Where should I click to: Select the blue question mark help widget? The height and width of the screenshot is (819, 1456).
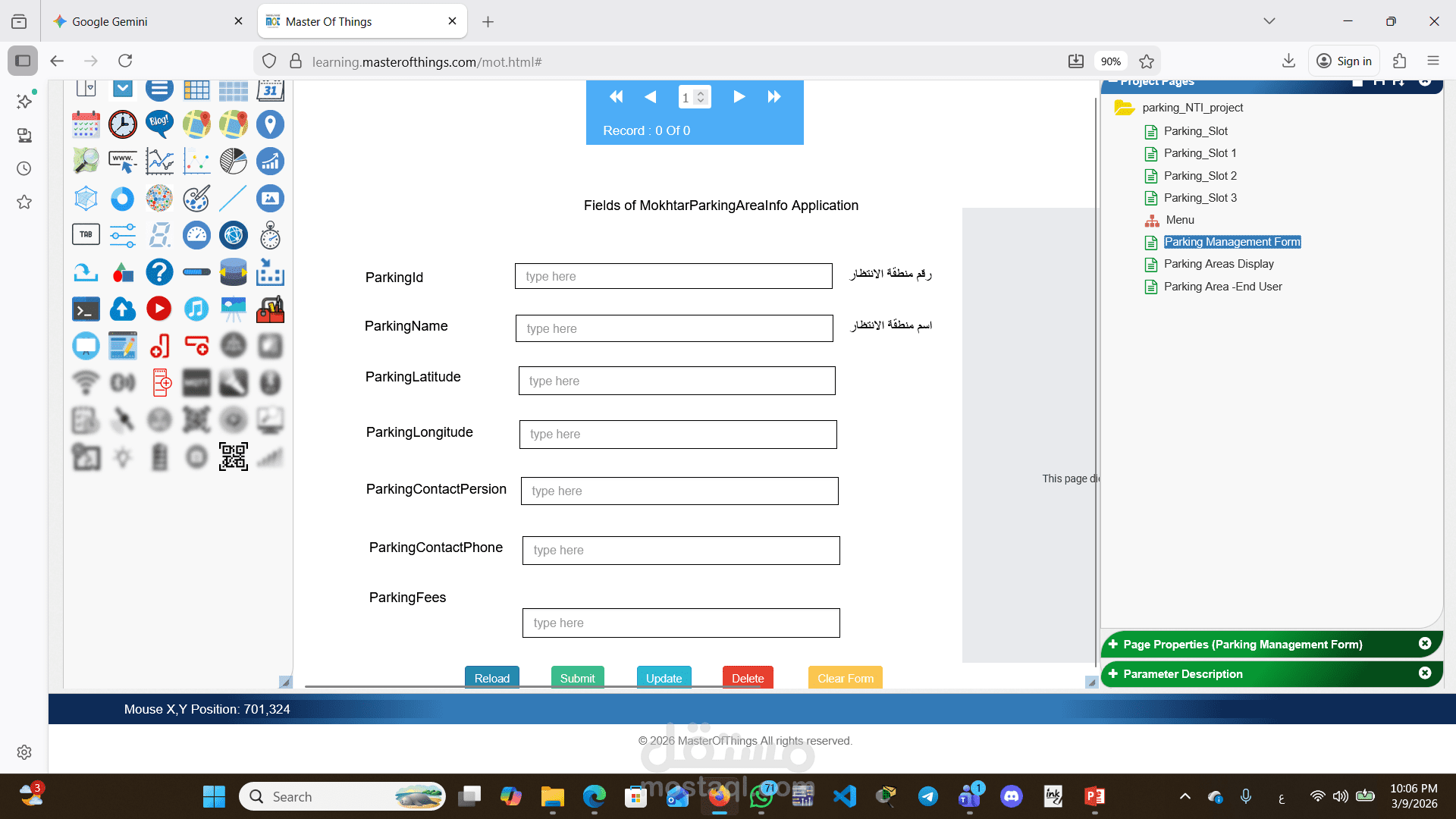pyautogui.click(x=159, y=272)
